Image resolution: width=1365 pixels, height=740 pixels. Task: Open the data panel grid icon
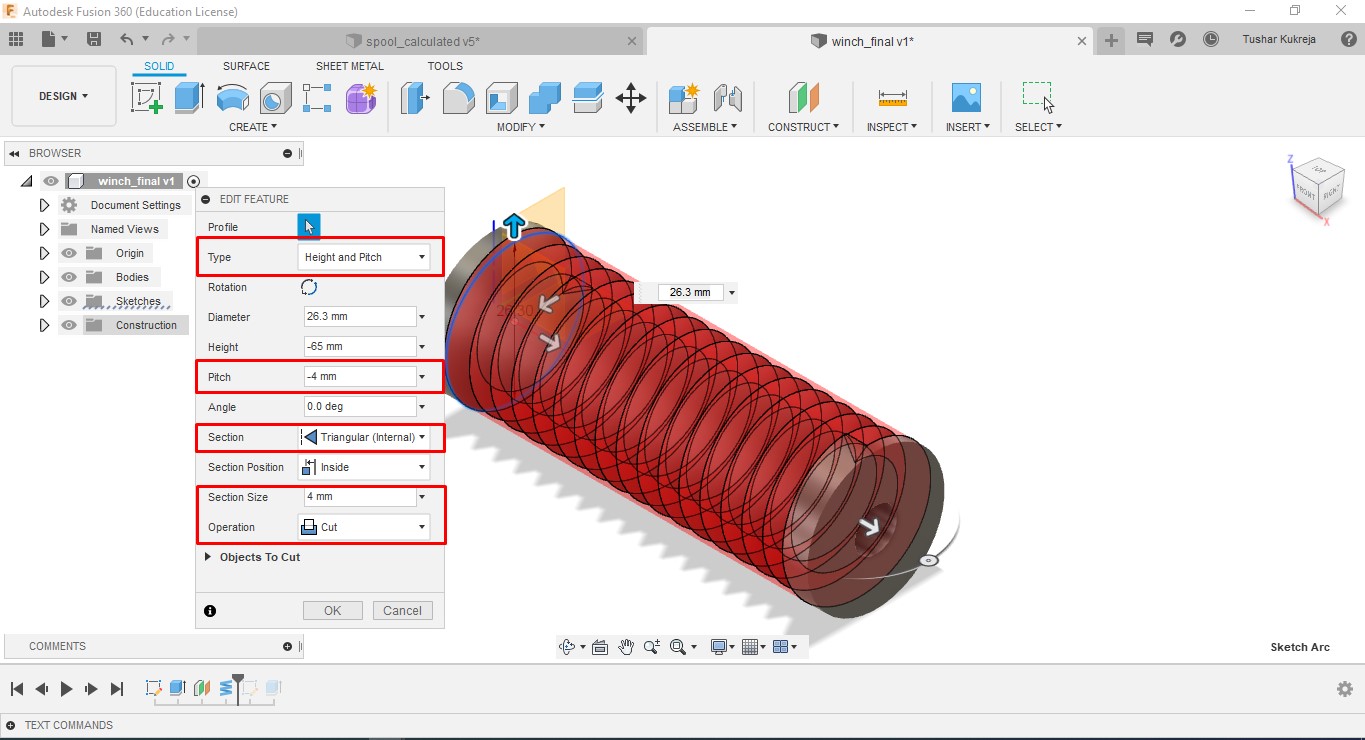coord(15,39)
